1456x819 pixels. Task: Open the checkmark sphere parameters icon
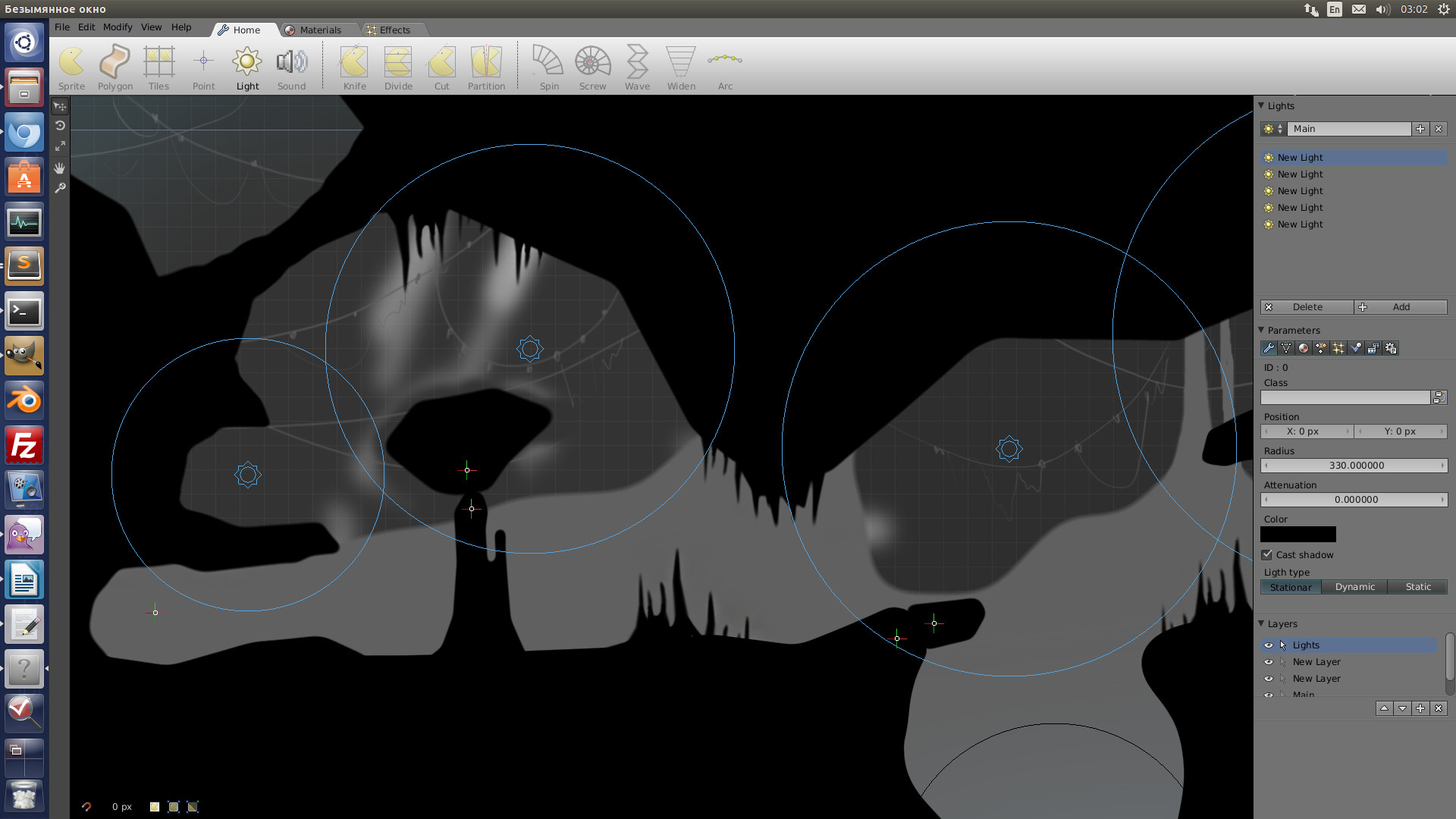[1356, 348]
